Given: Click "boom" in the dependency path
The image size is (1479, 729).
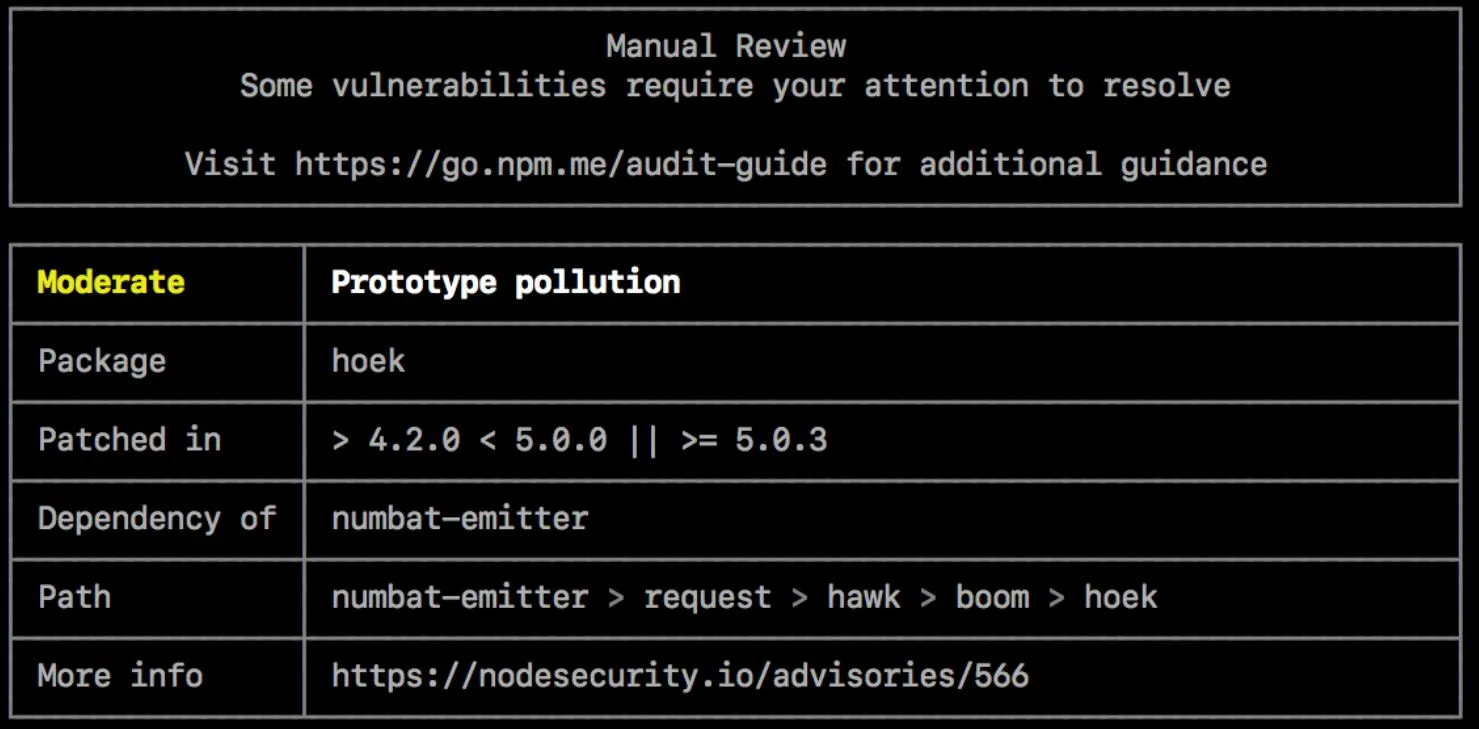Looking at the screenshot, I should click(x=992, y=597).
